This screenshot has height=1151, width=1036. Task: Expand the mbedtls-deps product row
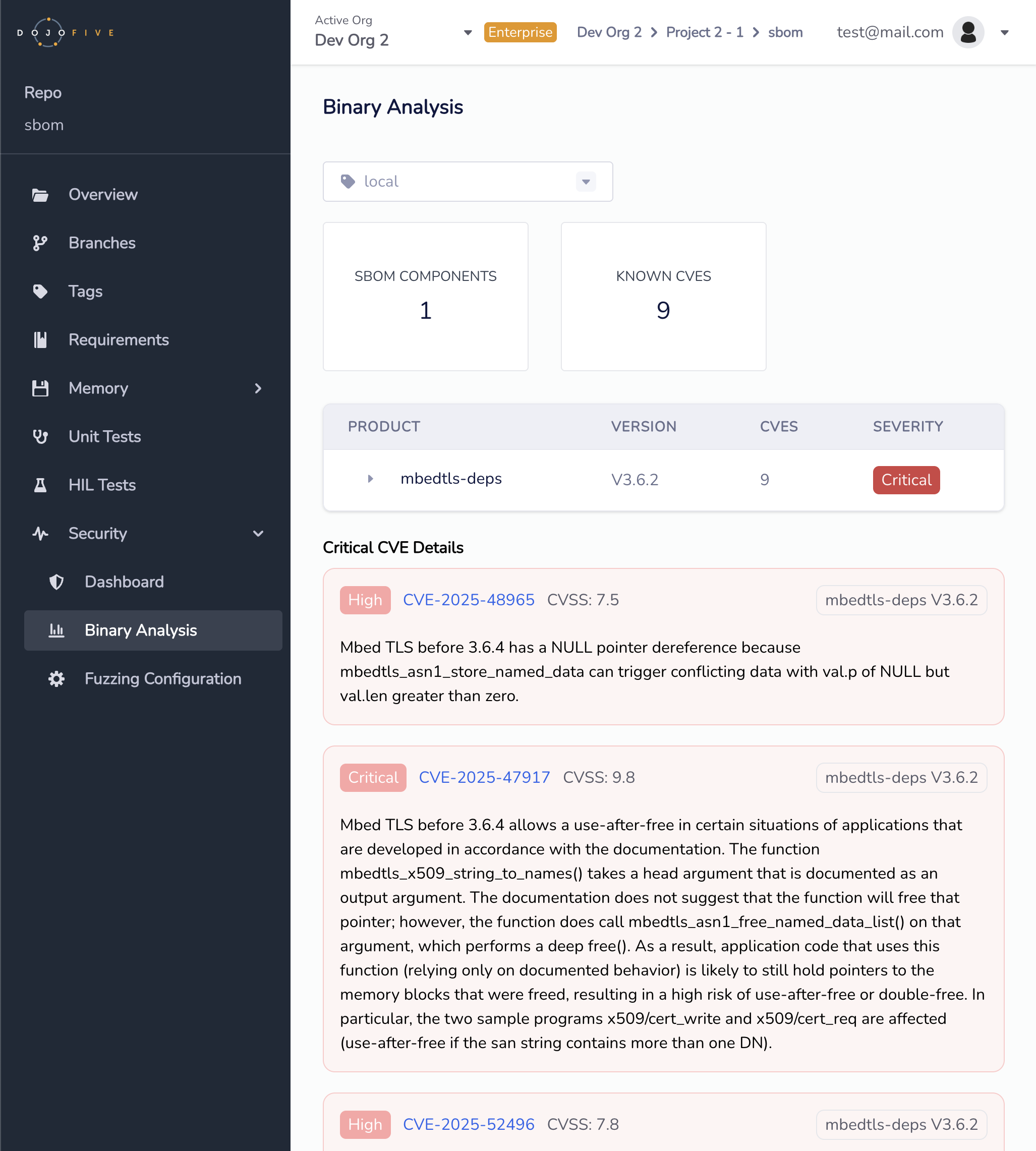370,479
